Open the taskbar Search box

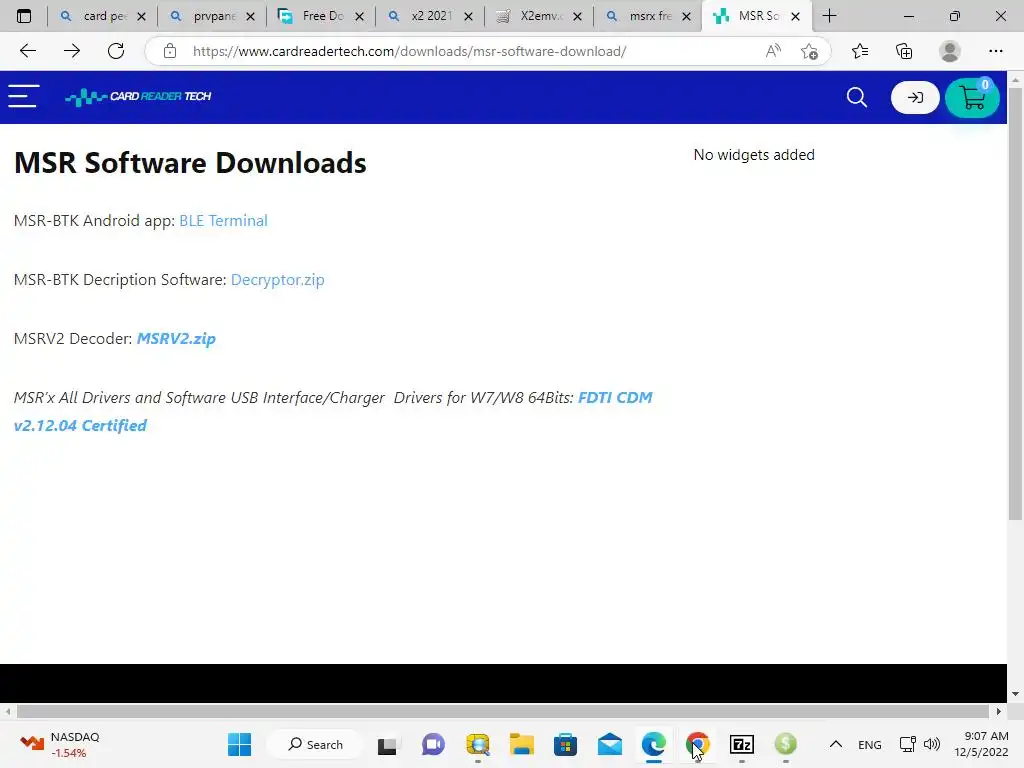[315, 744]
